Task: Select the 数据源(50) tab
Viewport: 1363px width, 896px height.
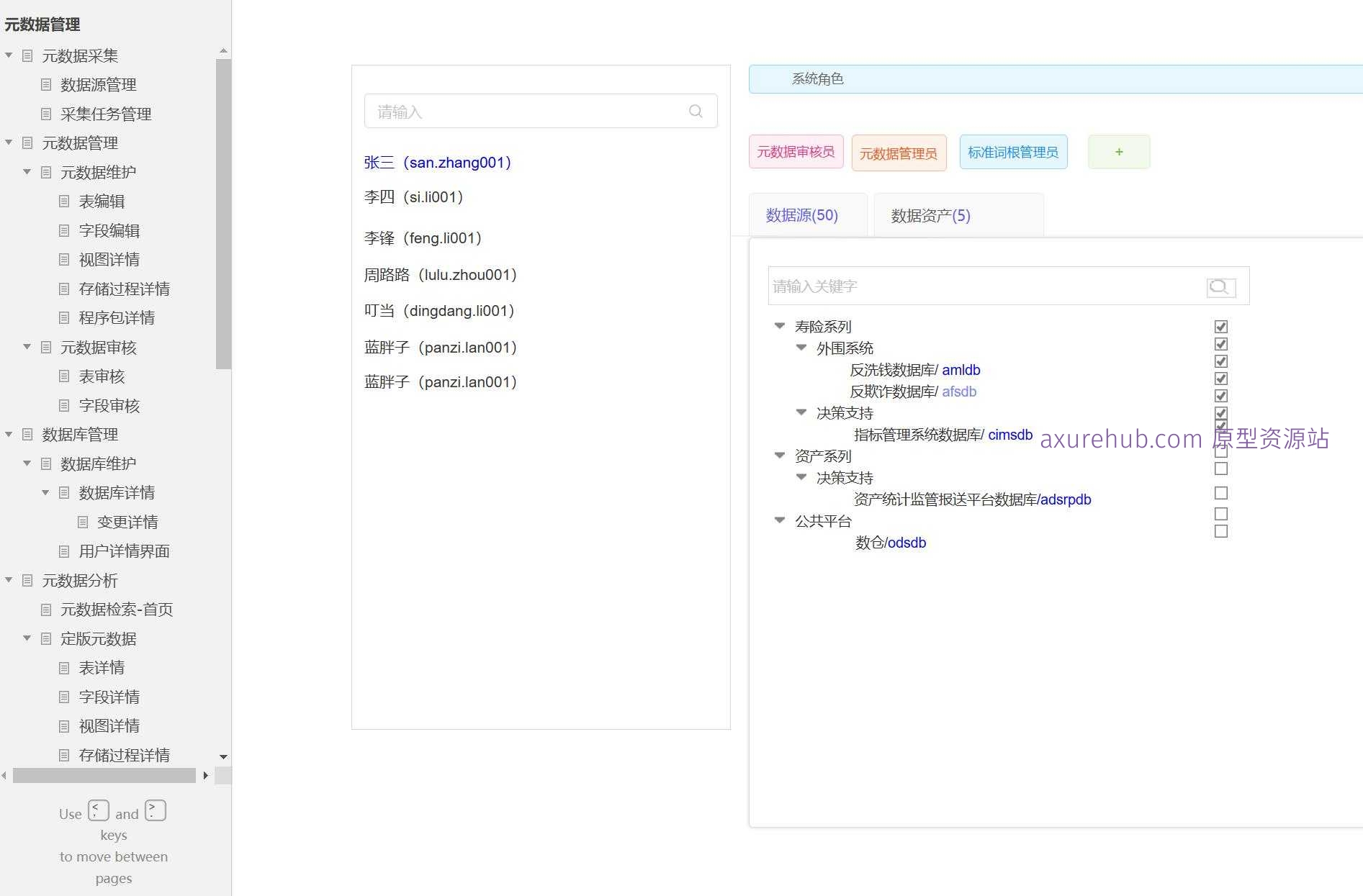Action: (x=801, y=214)
